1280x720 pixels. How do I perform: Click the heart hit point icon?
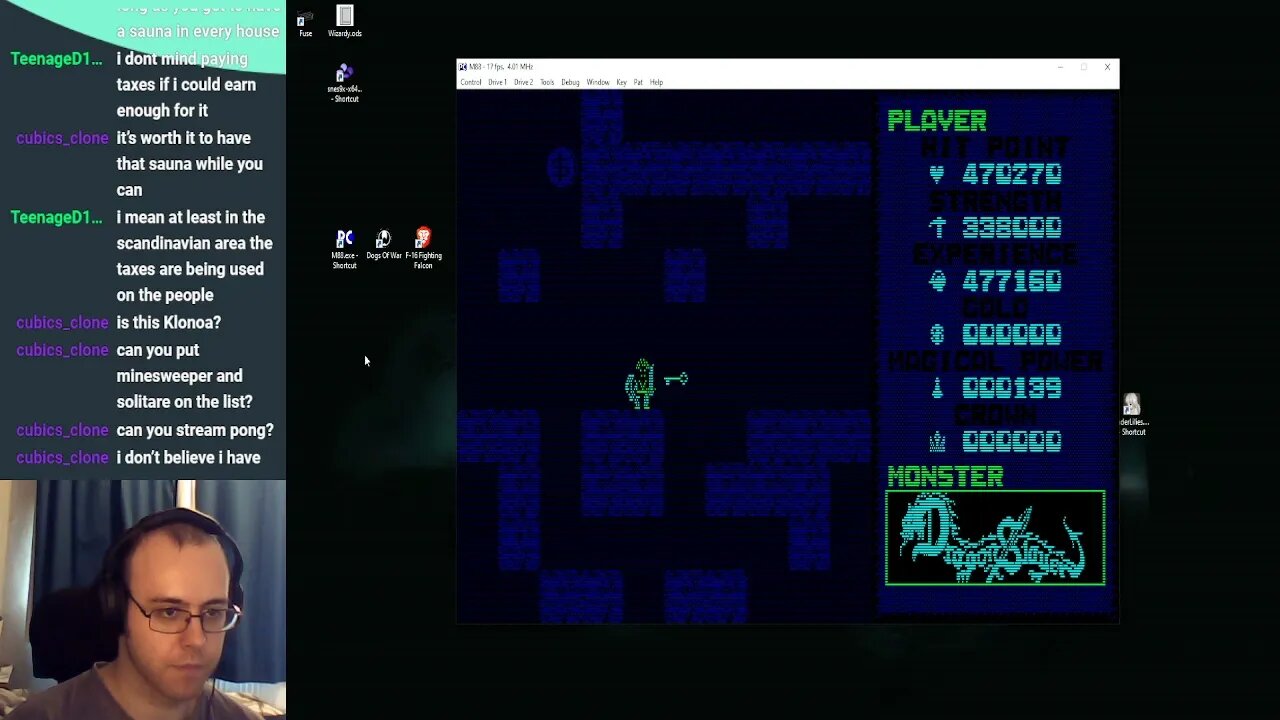937,174
